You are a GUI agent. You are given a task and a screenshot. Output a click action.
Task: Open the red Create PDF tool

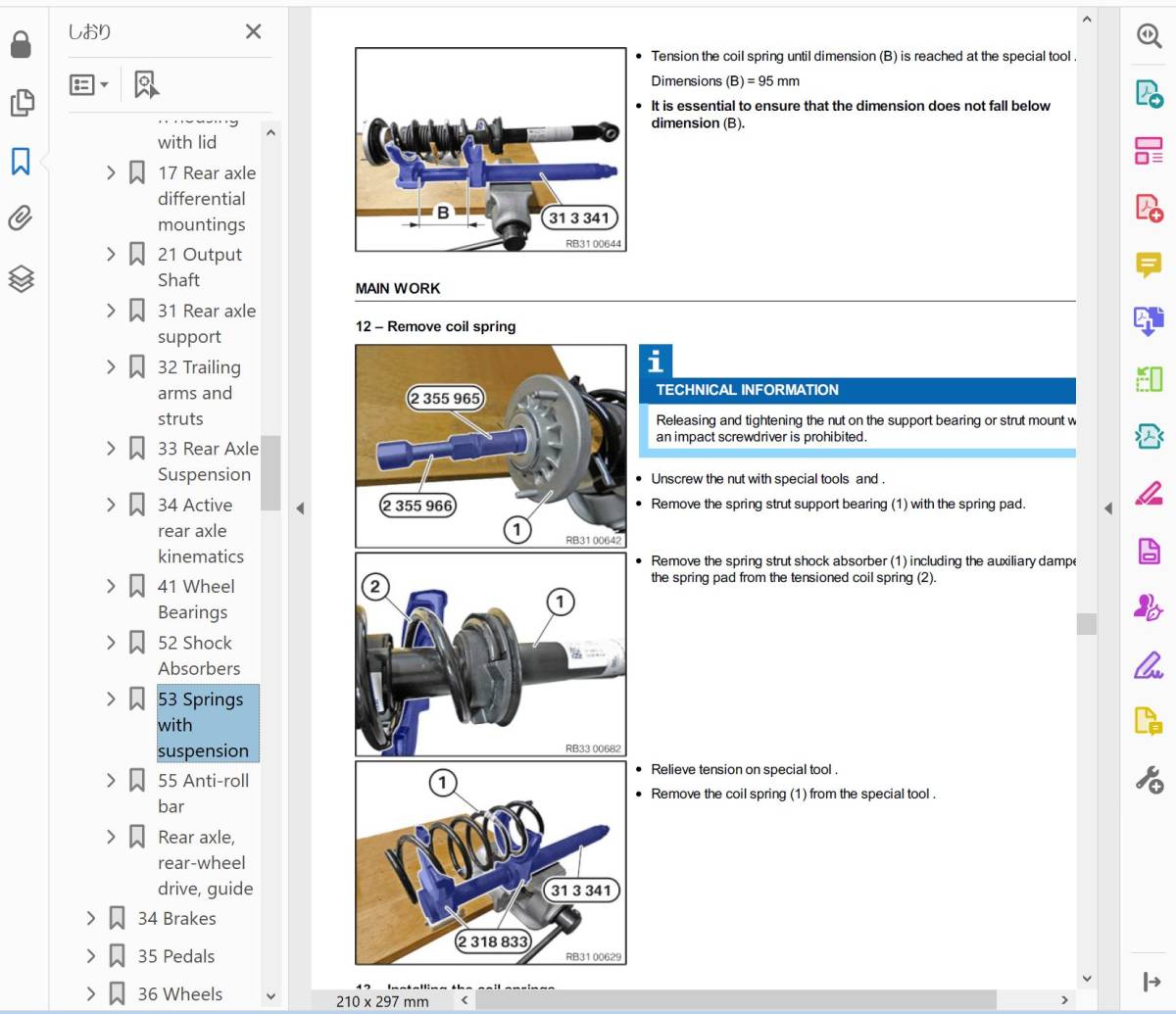pyautogui.click(x=1149, y=207)
